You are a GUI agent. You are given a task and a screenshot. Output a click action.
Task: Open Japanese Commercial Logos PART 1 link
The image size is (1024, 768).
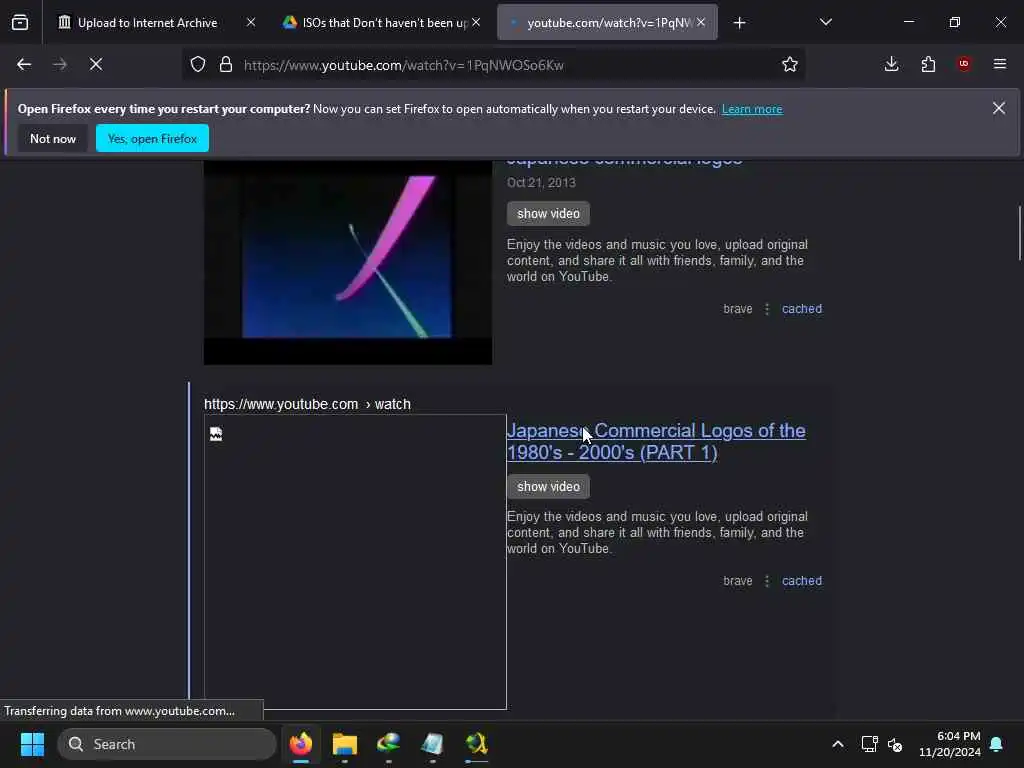(656, 441)
